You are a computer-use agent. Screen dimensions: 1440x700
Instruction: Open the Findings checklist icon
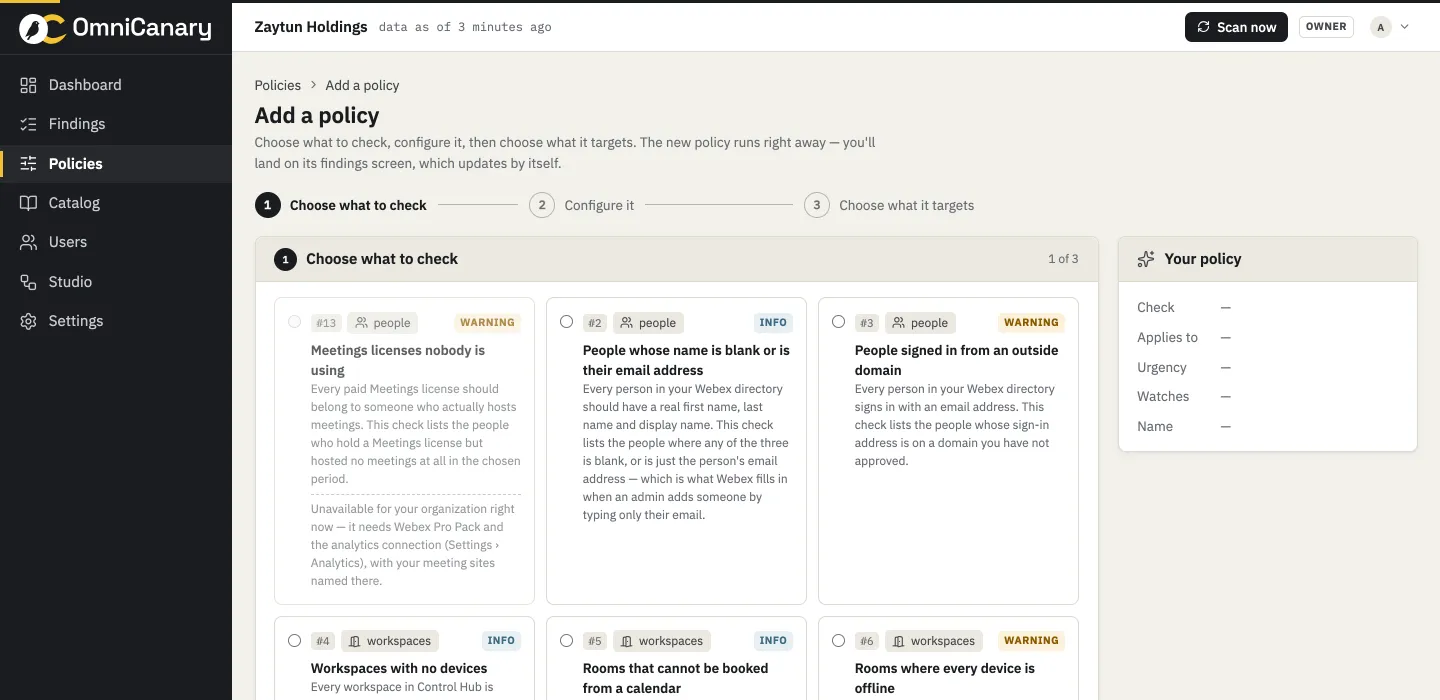pyautogui.click(x=28, y=124)
